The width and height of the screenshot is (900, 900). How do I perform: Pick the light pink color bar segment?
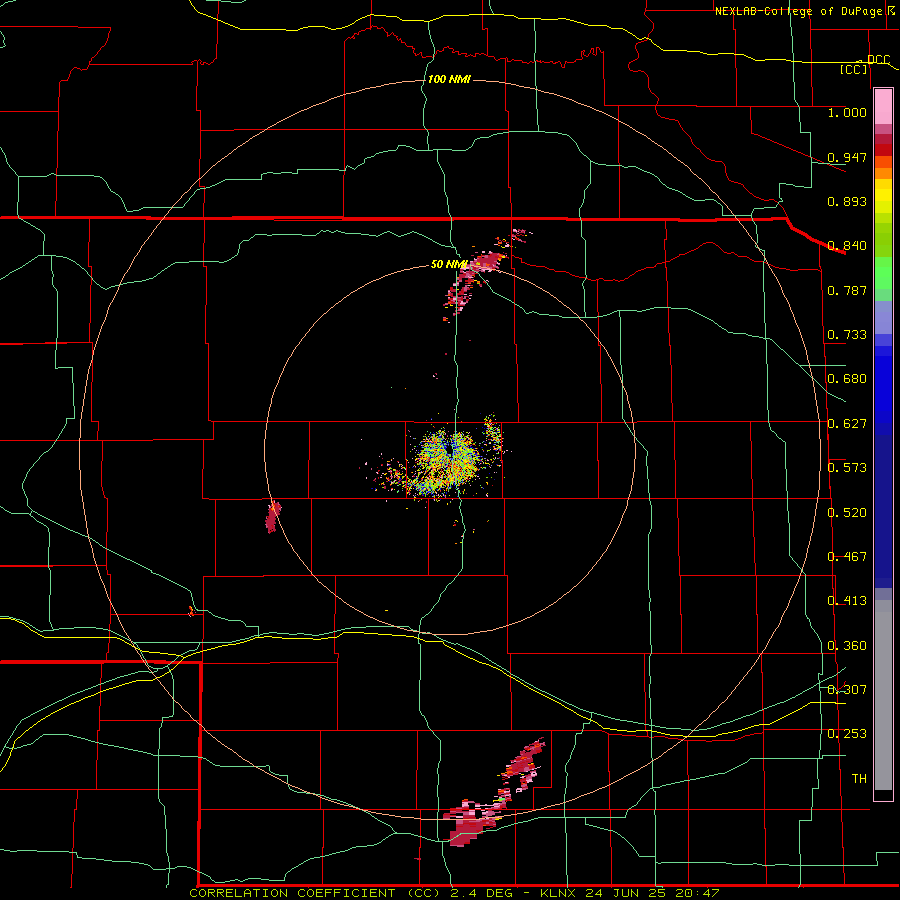(883, 107)
